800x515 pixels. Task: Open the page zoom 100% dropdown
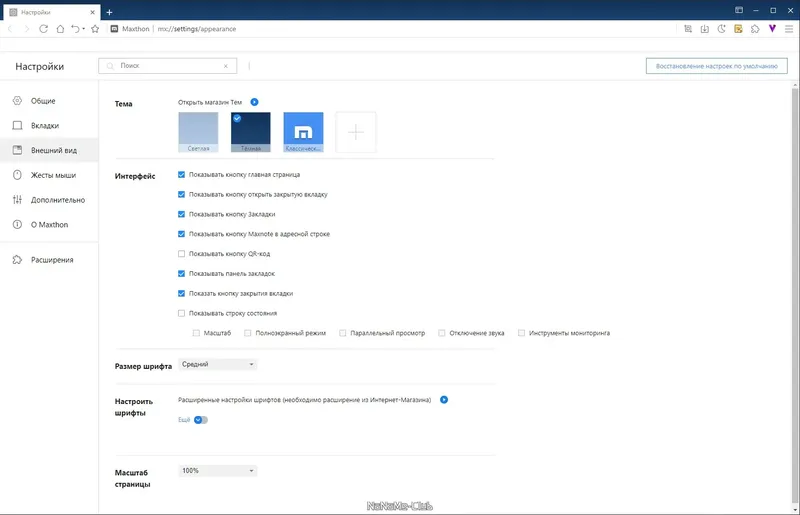[x=217, y=471]
